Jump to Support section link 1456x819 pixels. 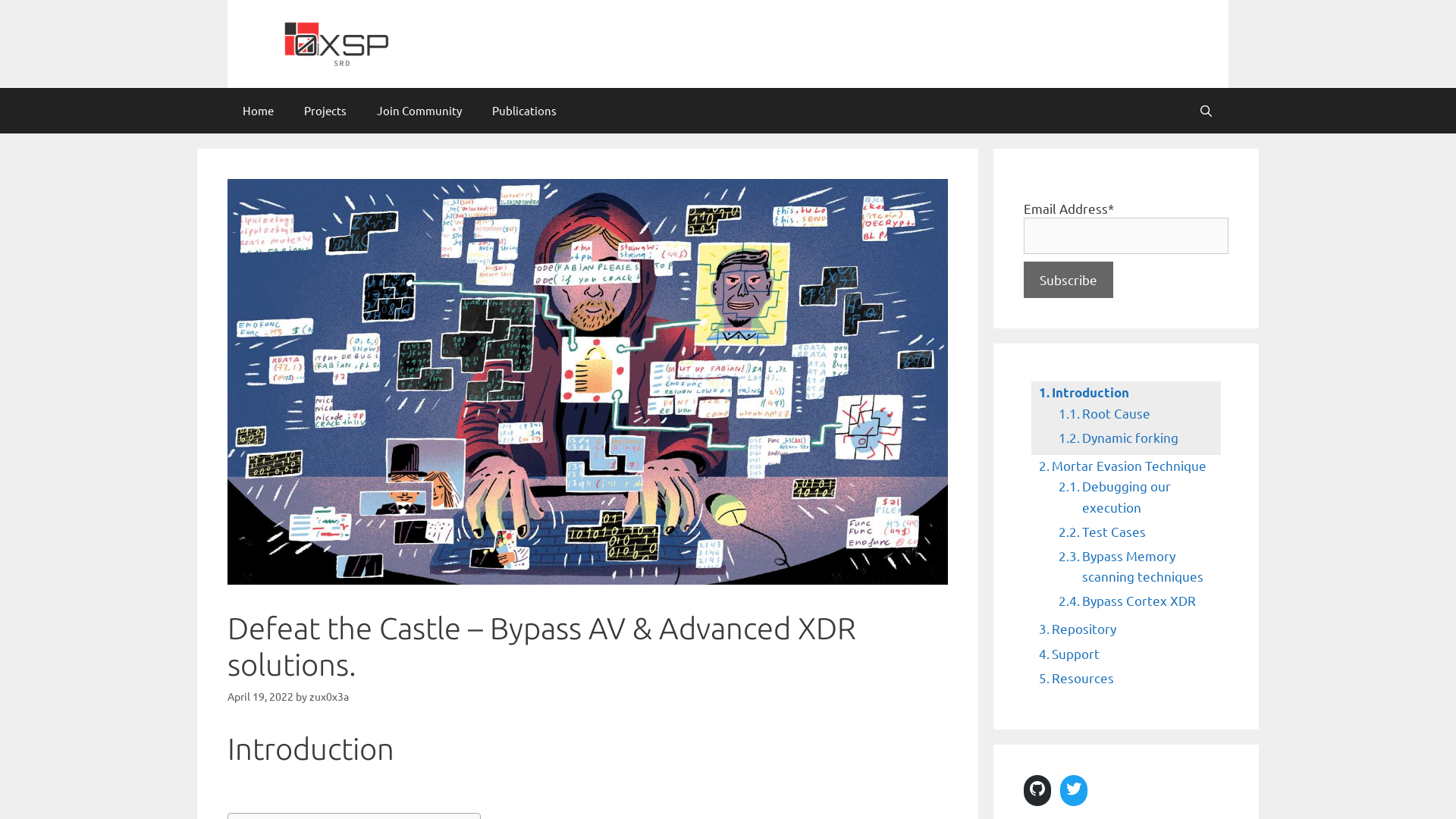pyautogui.click(x=1069, y=654)
